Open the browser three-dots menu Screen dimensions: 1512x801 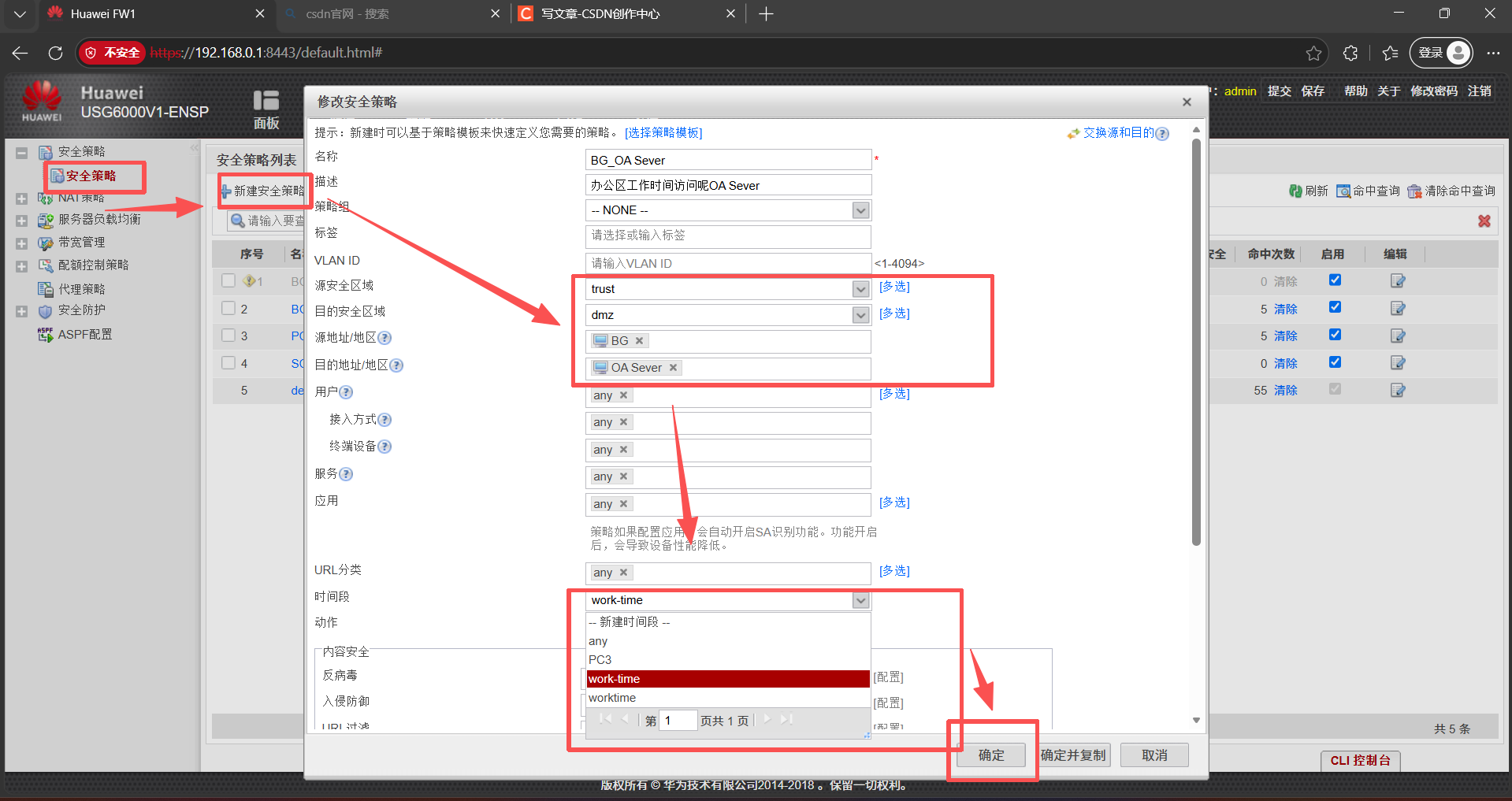[x=1493, y=53]
